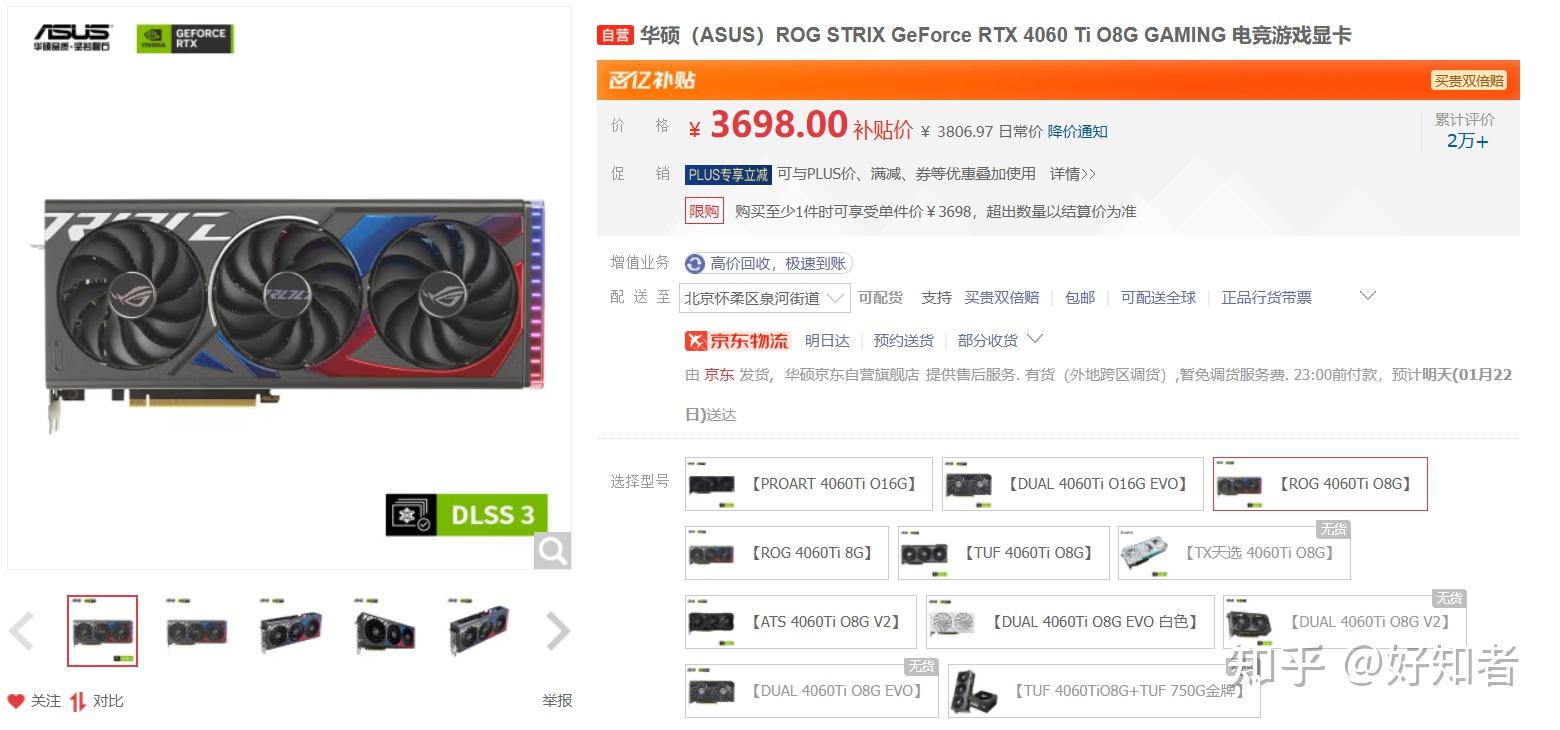The width and height of the screenshot is (1560, 730).
Task: Select the 【TUF 4060TiO8G+TUF 750G金牌】 bundle option
Action: click(1104, 691)
